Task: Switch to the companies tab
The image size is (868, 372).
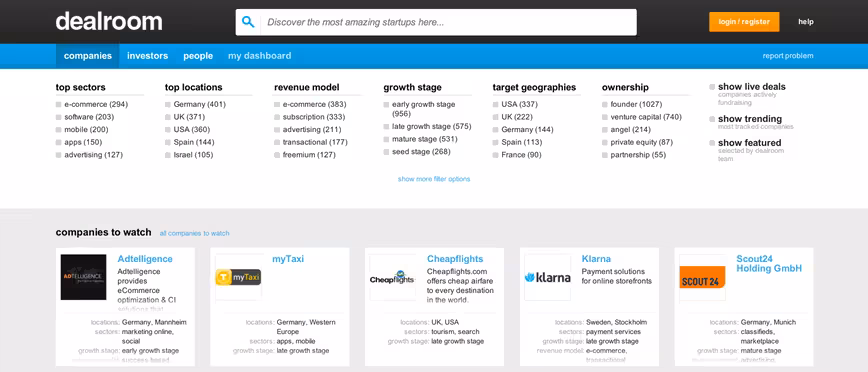Action: point(87,56)
